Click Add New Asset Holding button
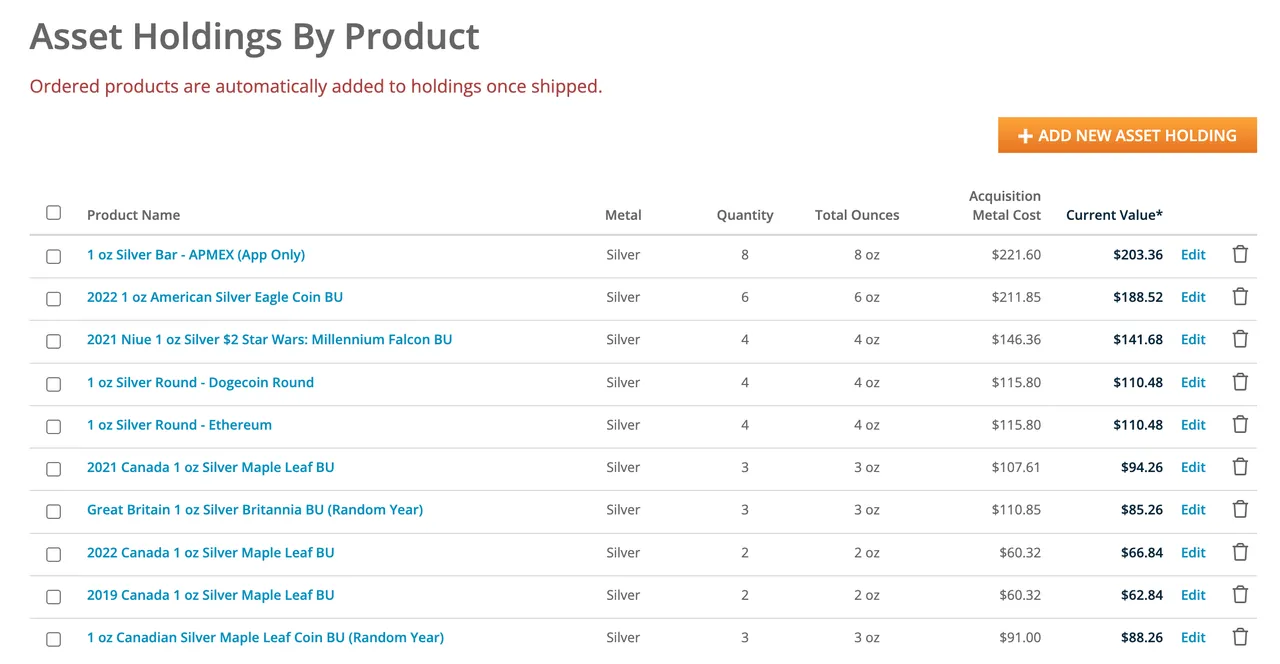1280x664 pixels. click(1127, 136)
